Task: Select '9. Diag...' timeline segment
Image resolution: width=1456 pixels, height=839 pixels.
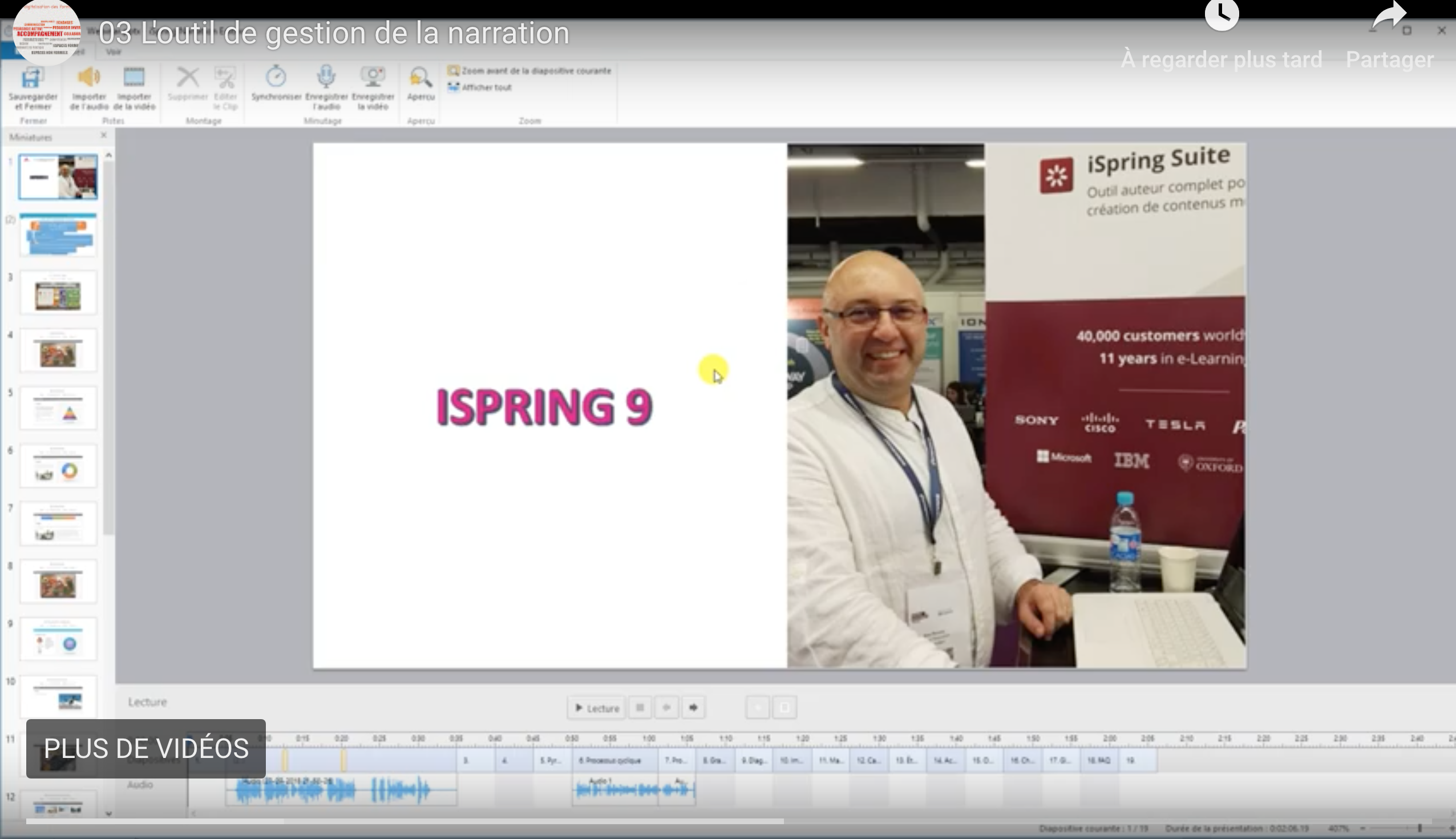Action: 754,760
